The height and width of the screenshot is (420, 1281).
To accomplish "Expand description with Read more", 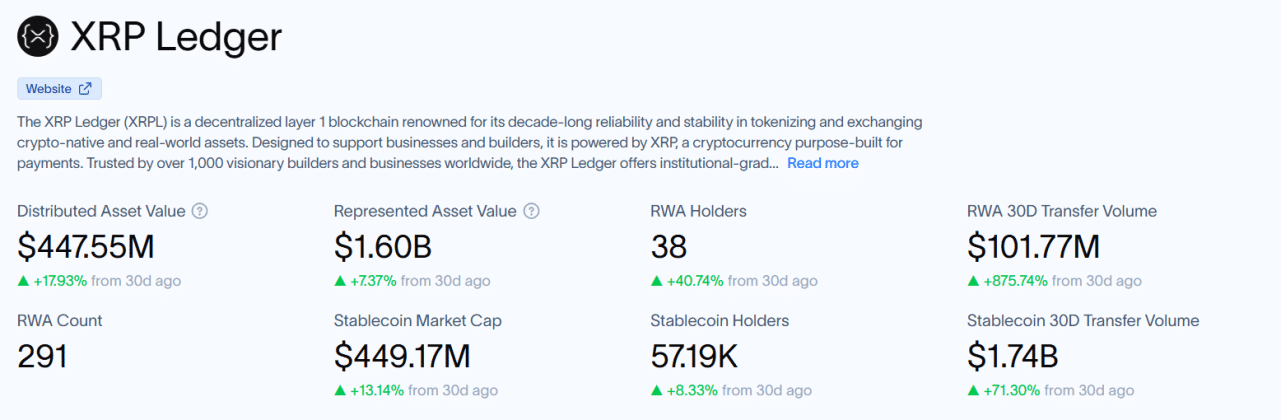I will click(822, 163).
